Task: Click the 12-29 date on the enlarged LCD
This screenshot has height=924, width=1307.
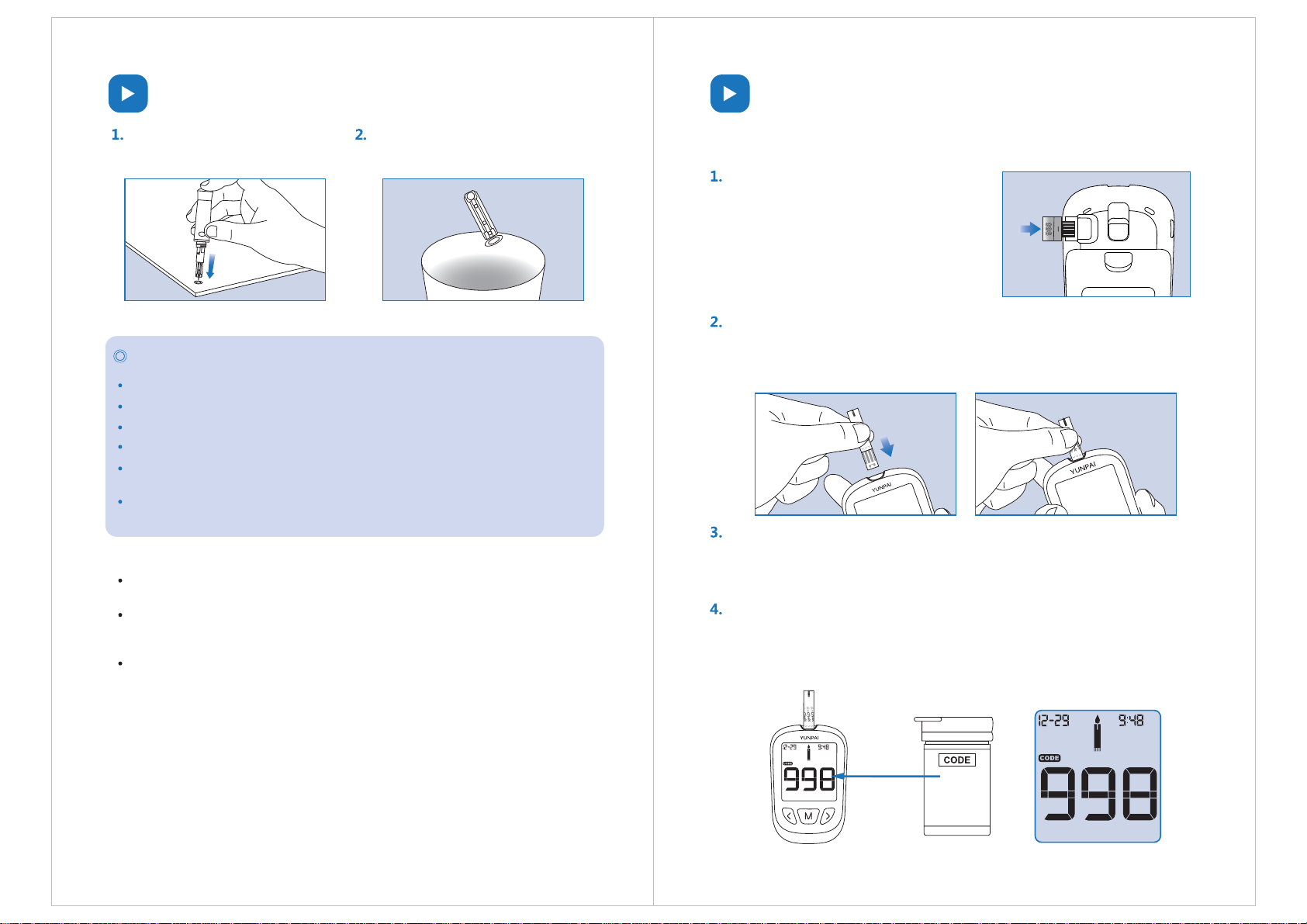Action: [x=1054, y=721]
